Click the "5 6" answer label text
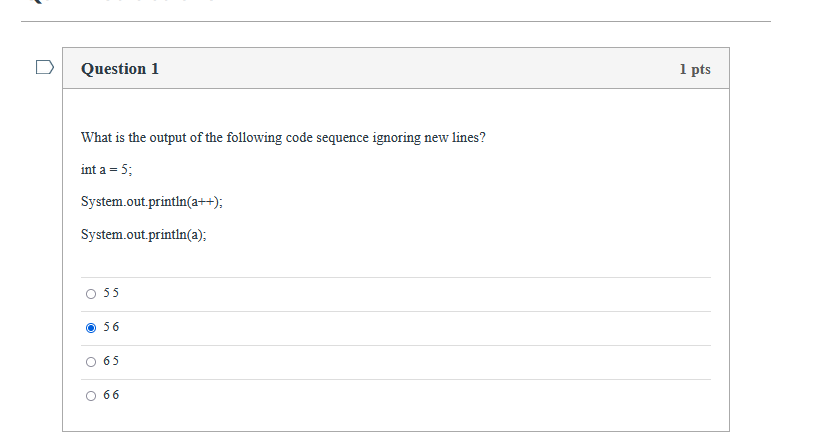Viewport: 814px width, 446px height. 111,327
